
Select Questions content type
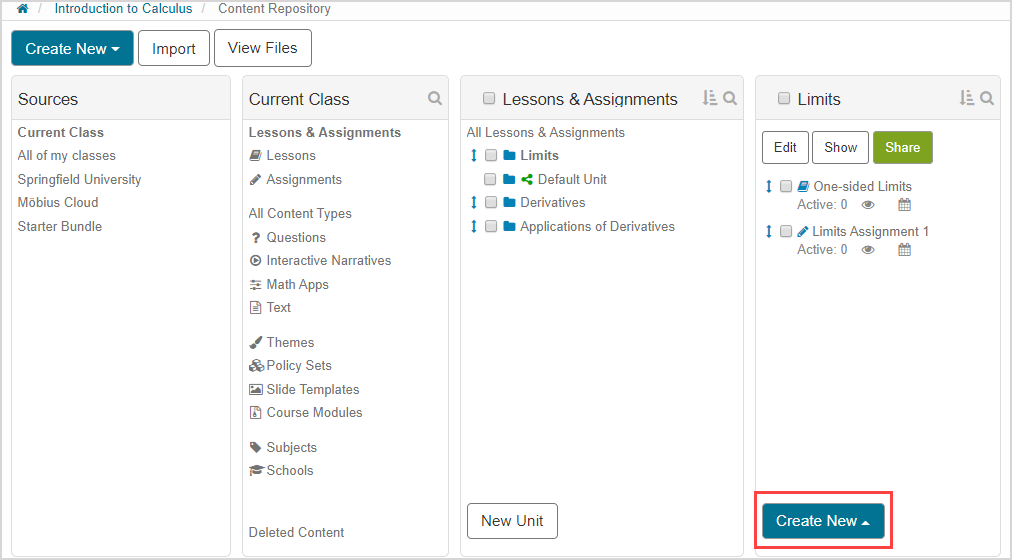pyautogui.click(x=296, y=238)
